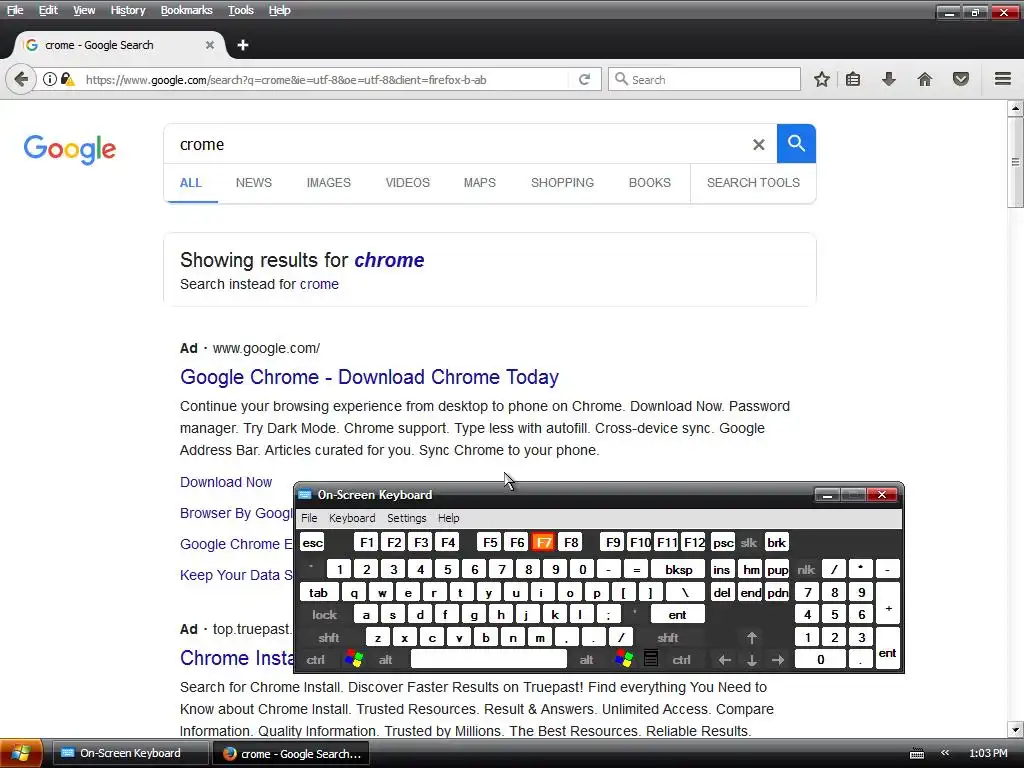This screenshot has width=1024, height=768.
Task: Click the right Windows key on On-Screen Keyboard
Action: (x=624, y=659)
